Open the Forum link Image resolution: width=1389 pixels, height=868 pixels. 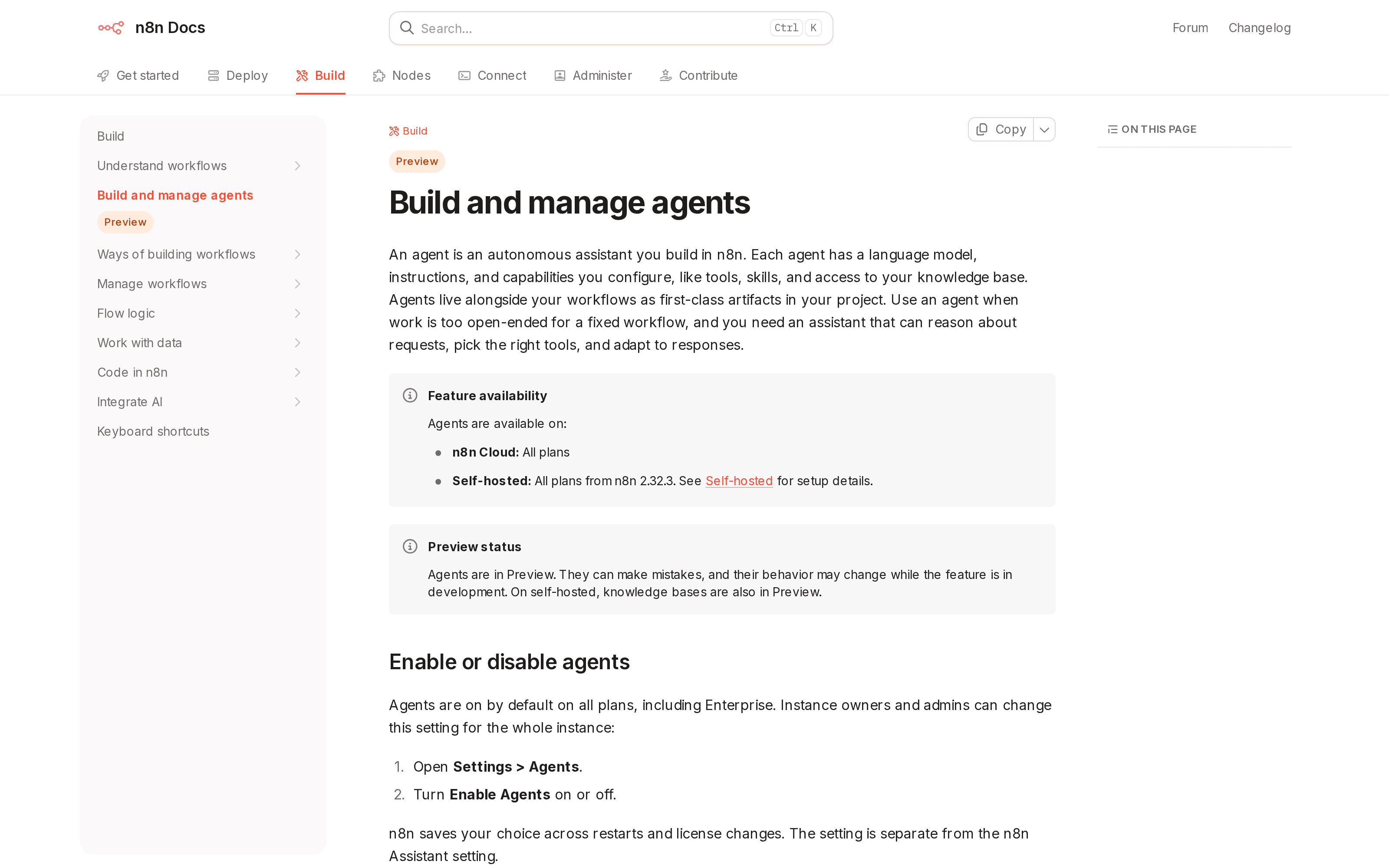tap(1190, 27)
